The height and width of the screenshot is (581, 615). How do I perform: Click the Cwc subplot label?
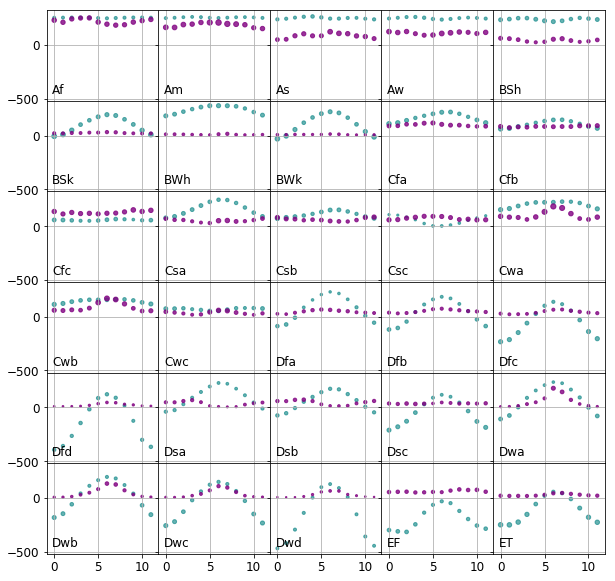176,362
